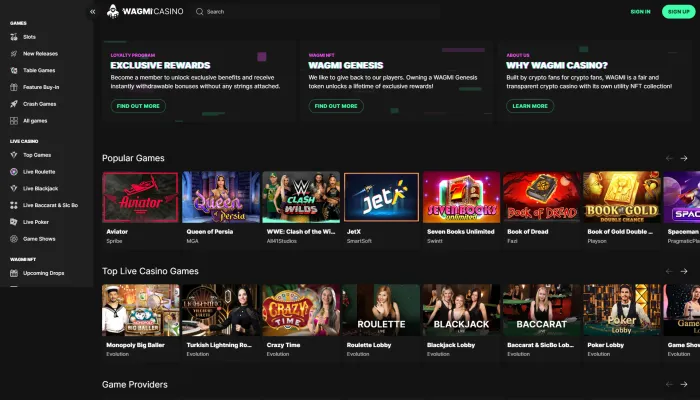Click the Live Roulette wheel icon
The image size is (700, 400).
click(14, 172)
